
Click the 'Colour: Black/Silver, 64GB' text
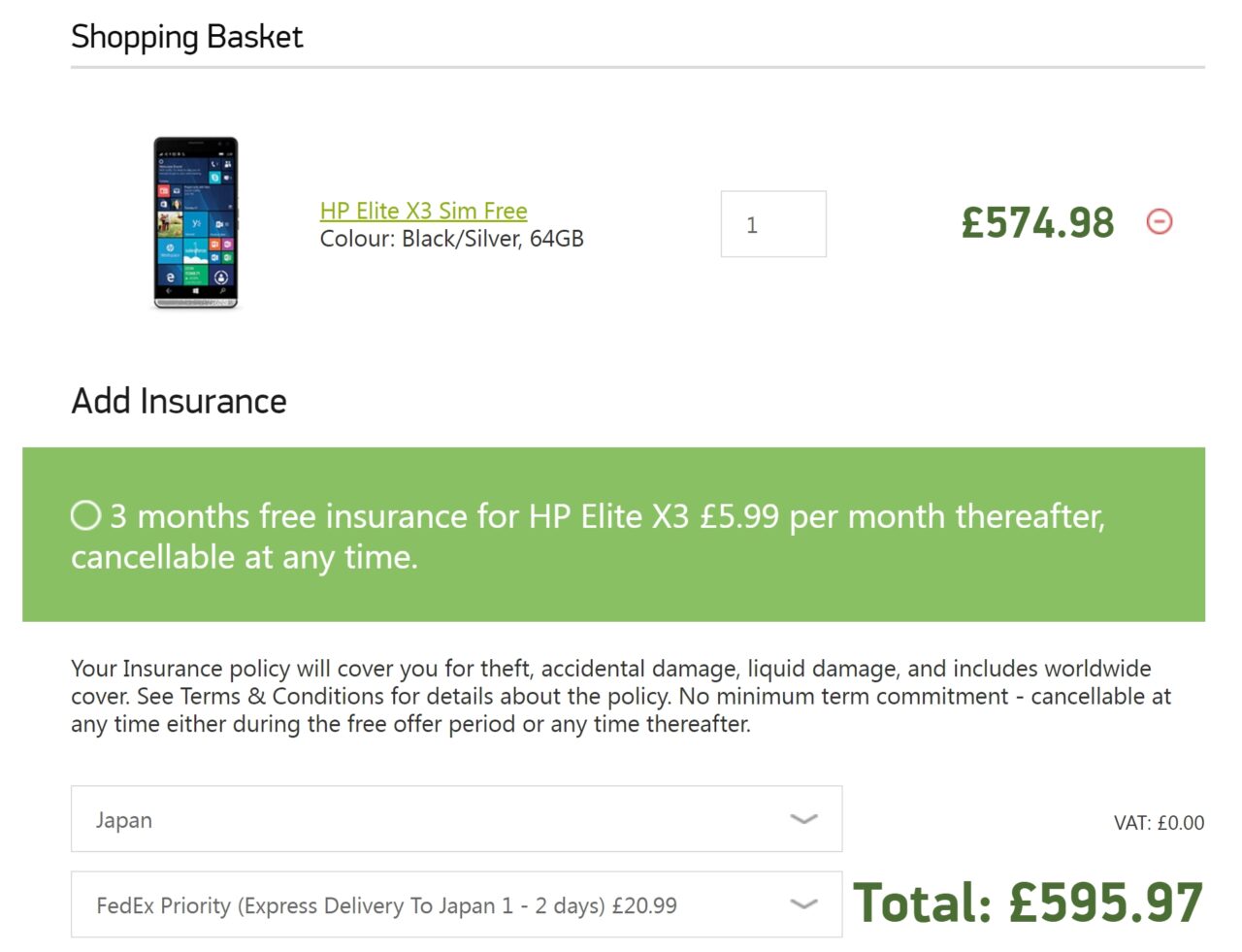pos(451,239)
